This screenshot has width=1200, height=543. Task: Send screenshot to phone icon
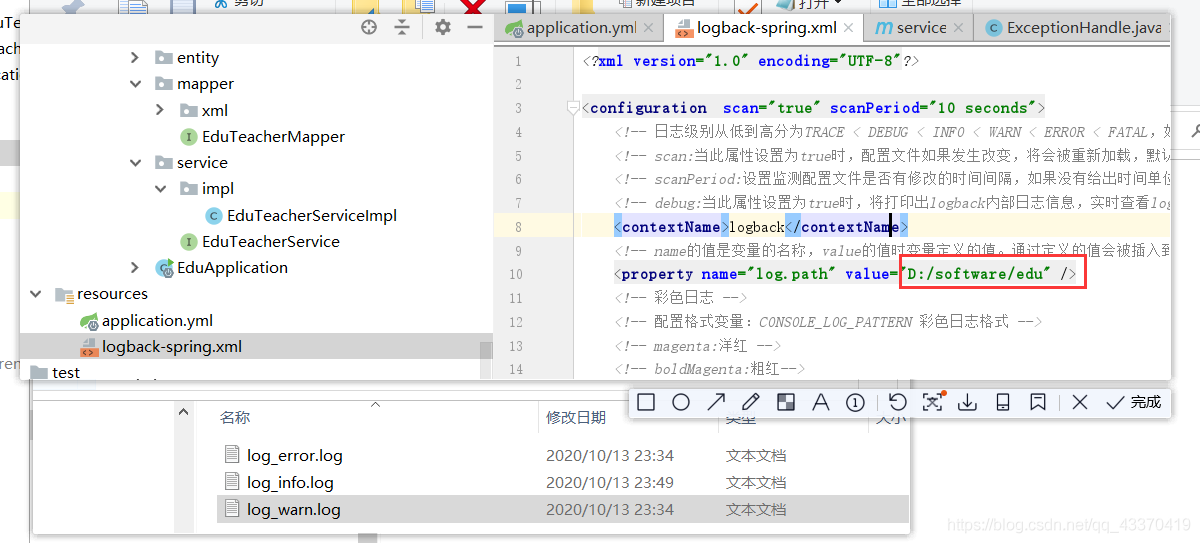pyautogui.click(x=1003, y=402)
